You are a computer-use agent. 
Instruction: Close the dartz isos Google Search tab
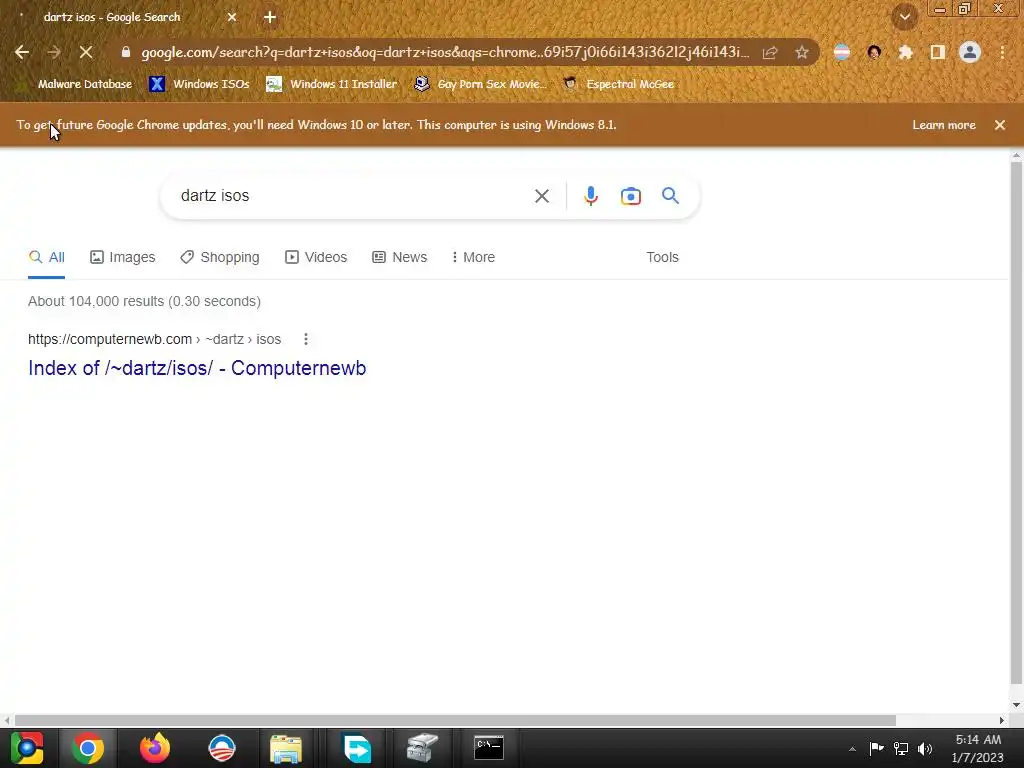(232, 18)
